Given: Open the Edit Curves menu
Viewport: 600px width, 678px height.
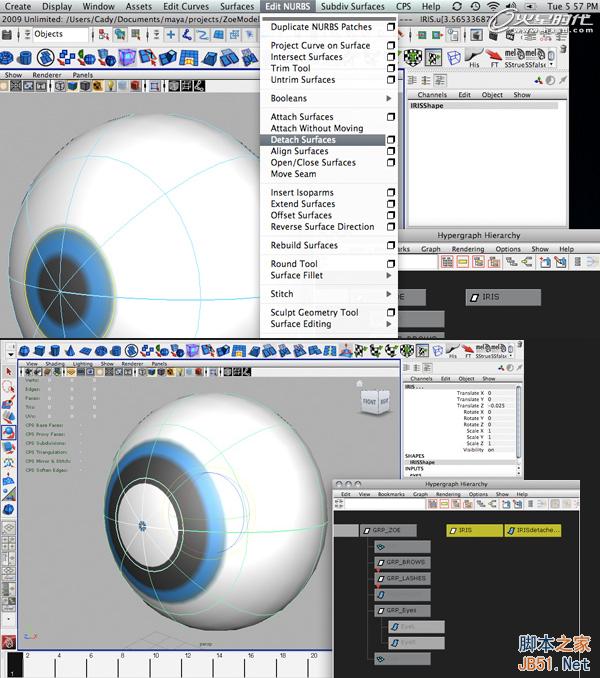Looking at the screenshot, I should pos(186,6).
